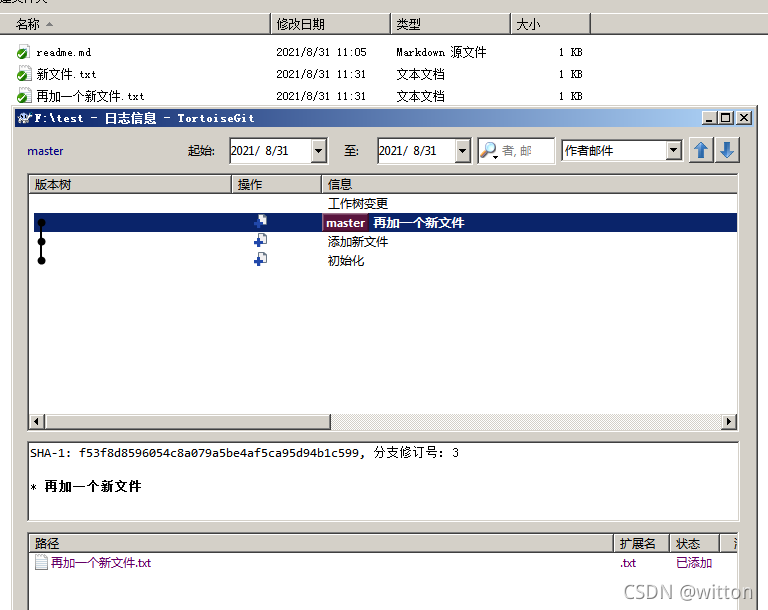Sort Explorer by 大小 column header
The image size is (768, 610).
[x=551, y=24]
